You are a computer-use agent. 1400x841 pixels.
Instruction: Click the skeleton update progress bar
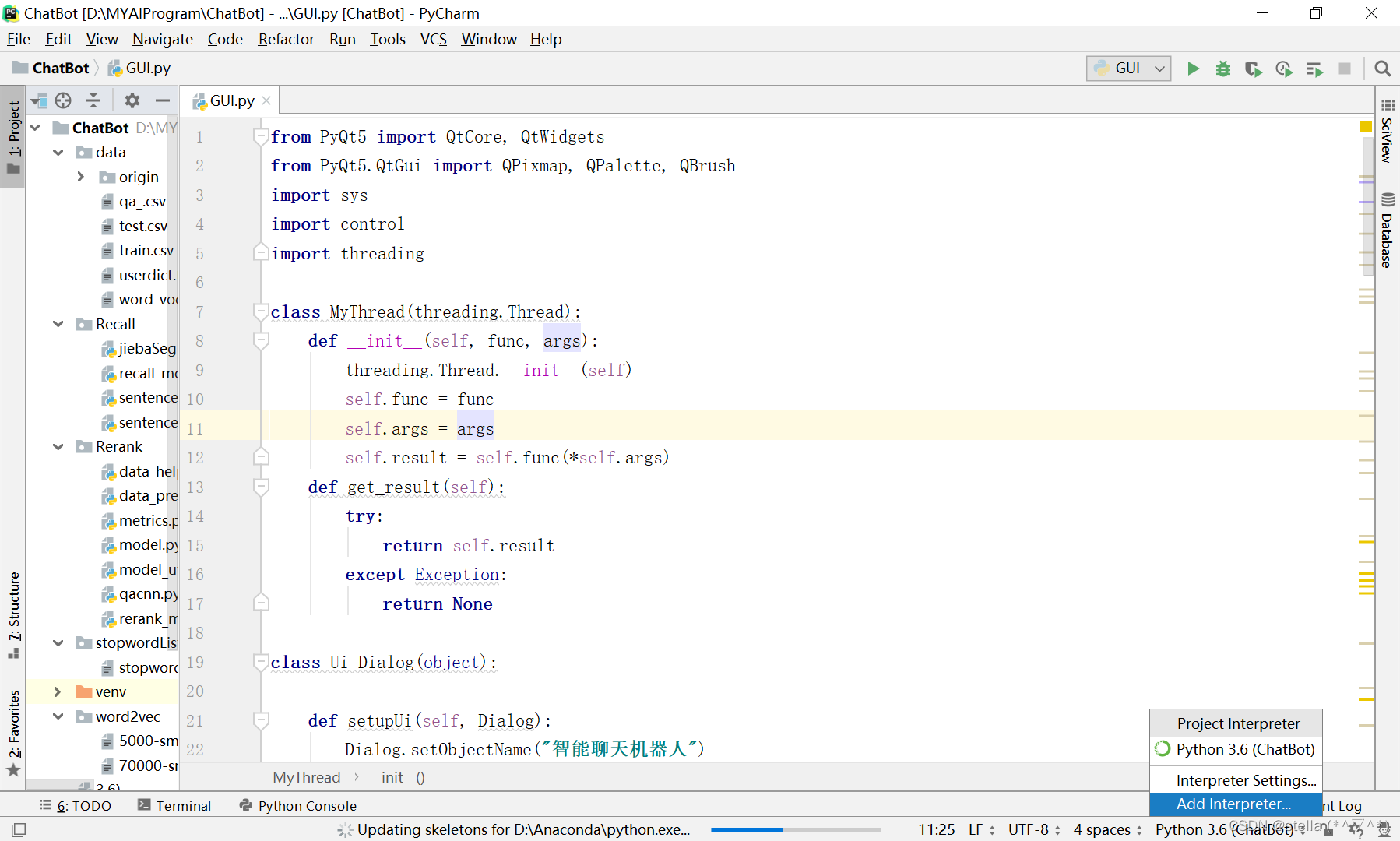[794, 830]
